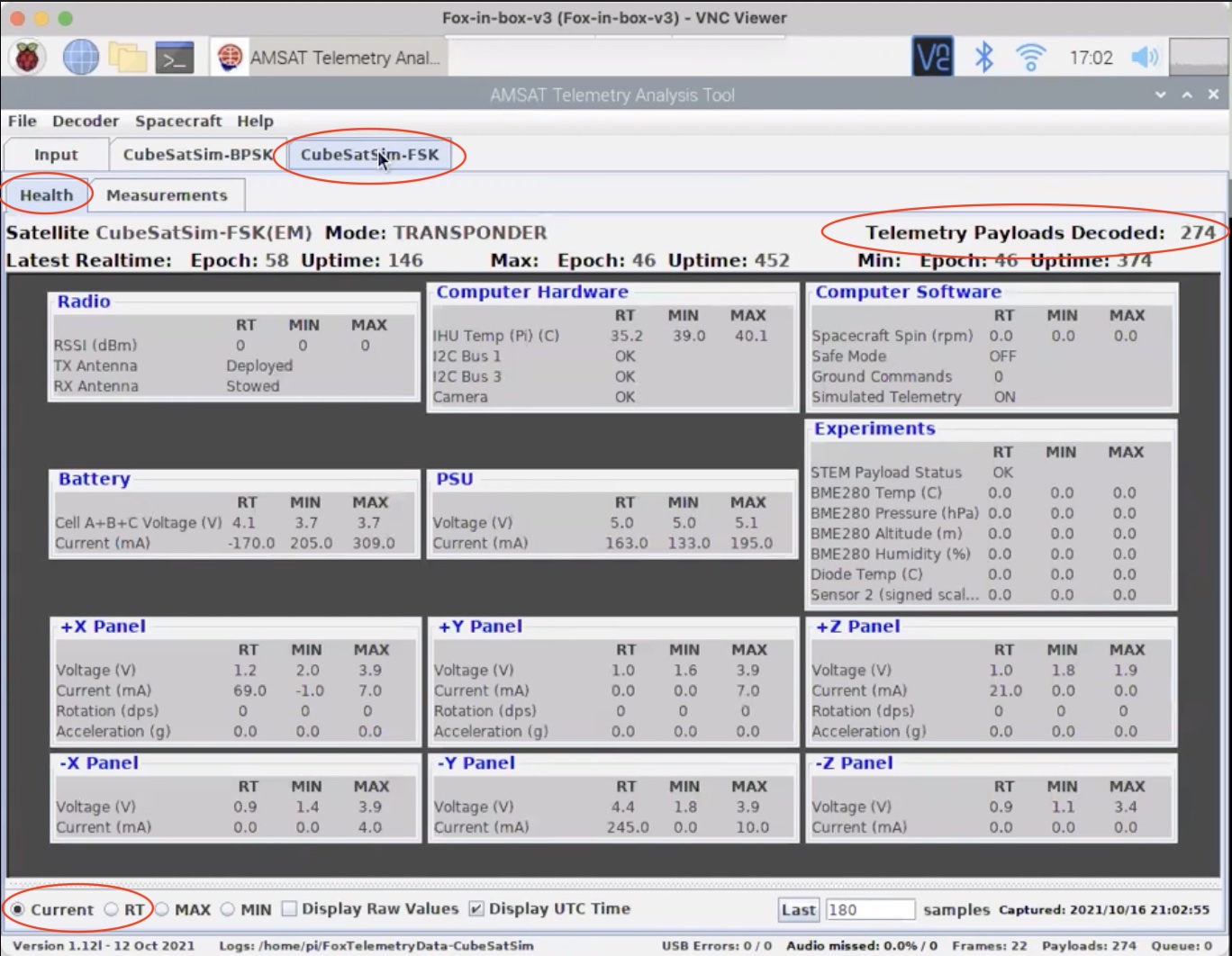The width and height of the screenshot is (1232, 956).
Task: Click the Diode Temp (C) label
Action: pyautogui.click(x=866, y=574)
